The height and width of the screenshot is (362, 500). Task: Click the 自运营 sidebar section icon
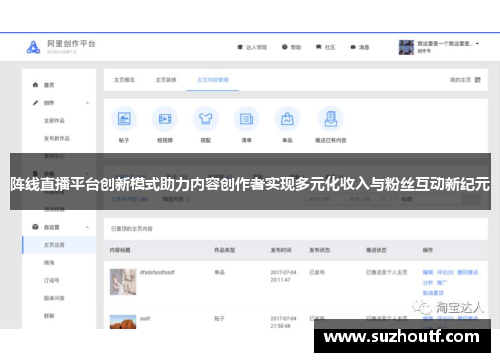tap(35, 227)
